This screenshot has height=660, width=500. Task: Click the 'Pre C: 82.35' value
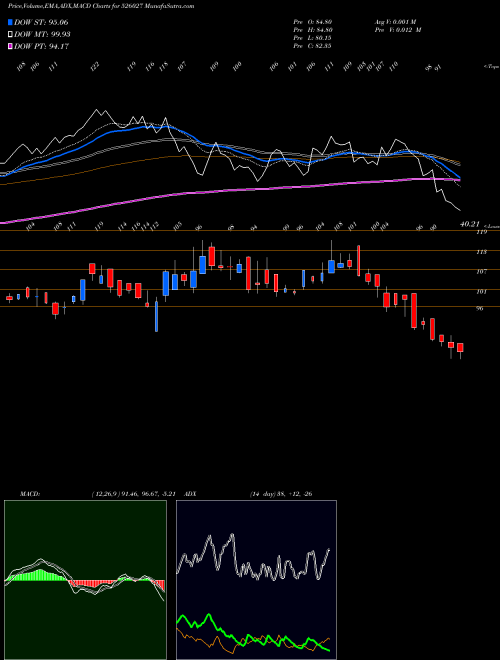[313, 46]
